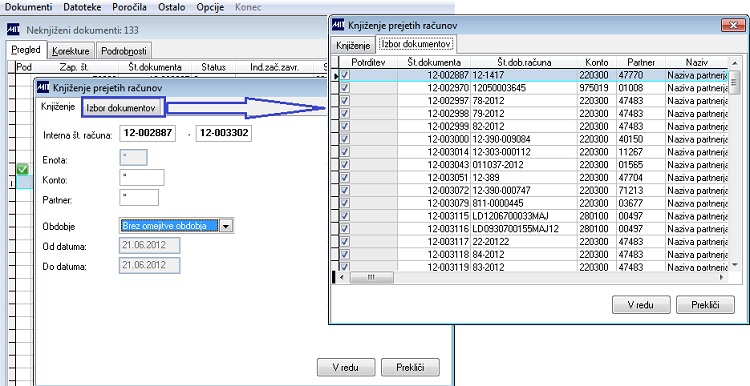Uncheck confirmation for document 12-002970
Image resolution: width=750 pixels, height=386 pixels.
tap(344, 88)
